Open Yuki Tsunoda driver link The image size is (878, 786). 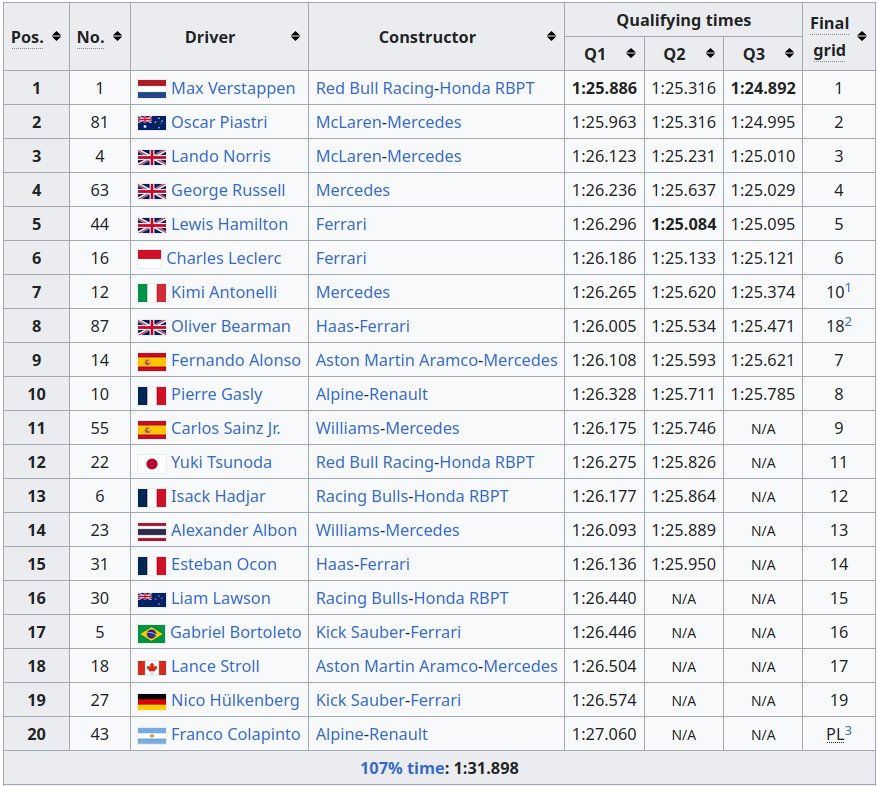pos(221,462)
